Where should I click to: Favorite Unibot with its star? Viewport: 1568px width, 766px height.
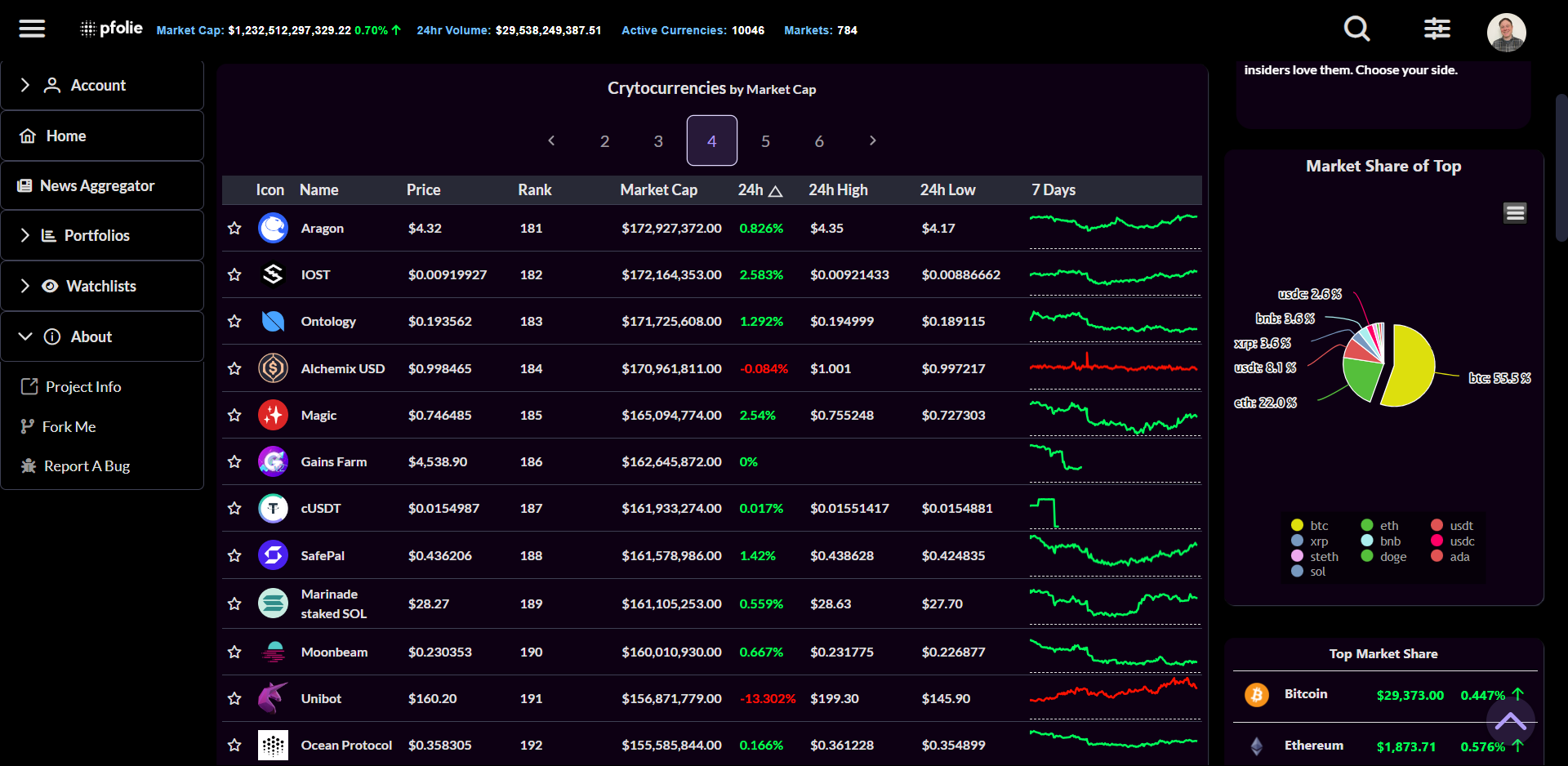234,698
